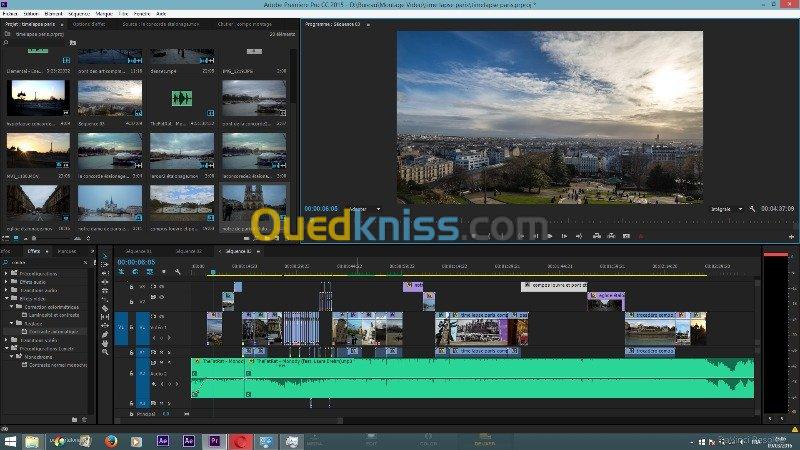Viewport: 800px width, 450px height.
Task: Expand the Effets audio folder
Action: [x=6, y=282]
